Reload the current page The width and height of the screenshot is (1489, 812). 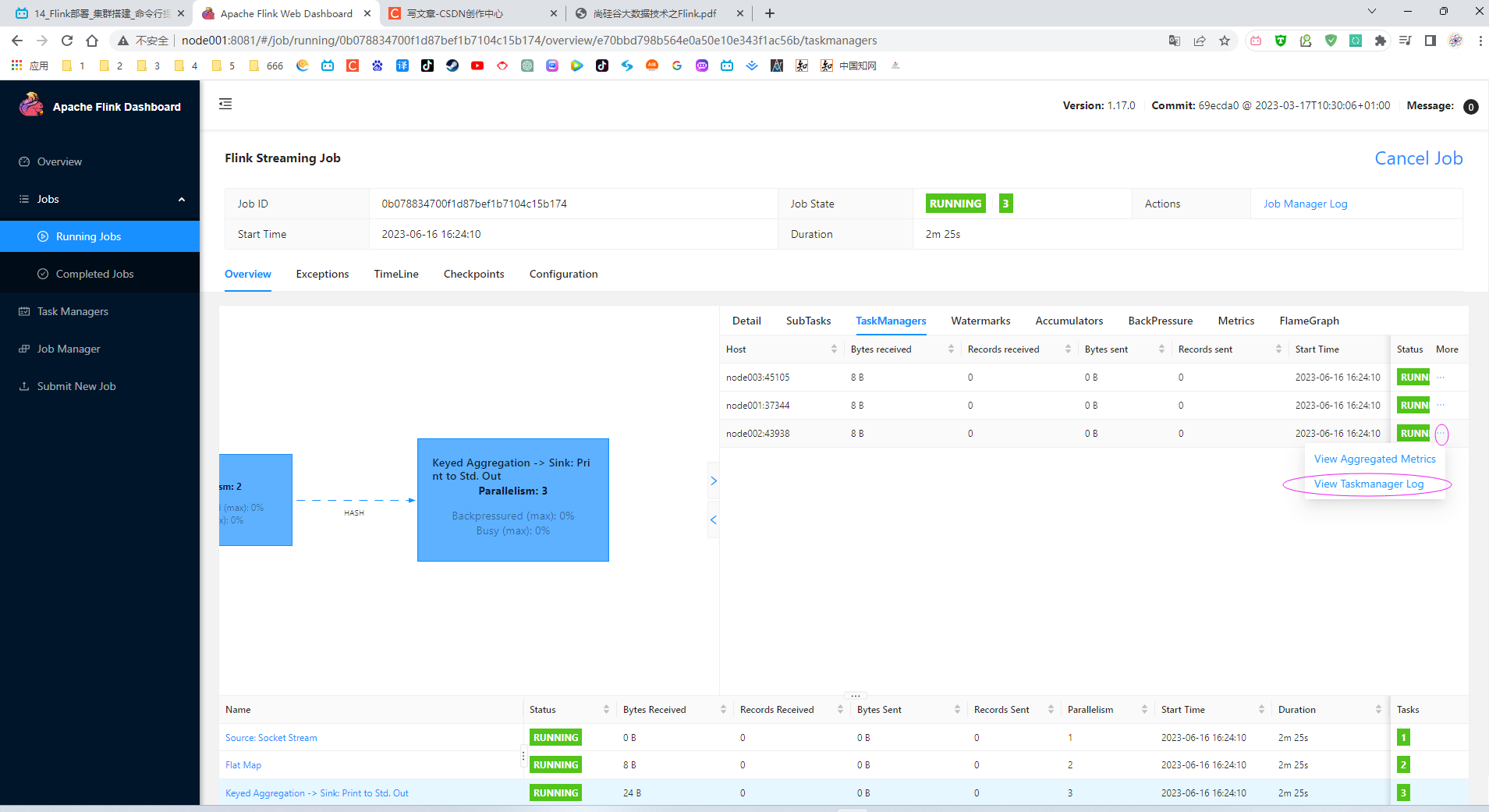coord(67,41)
